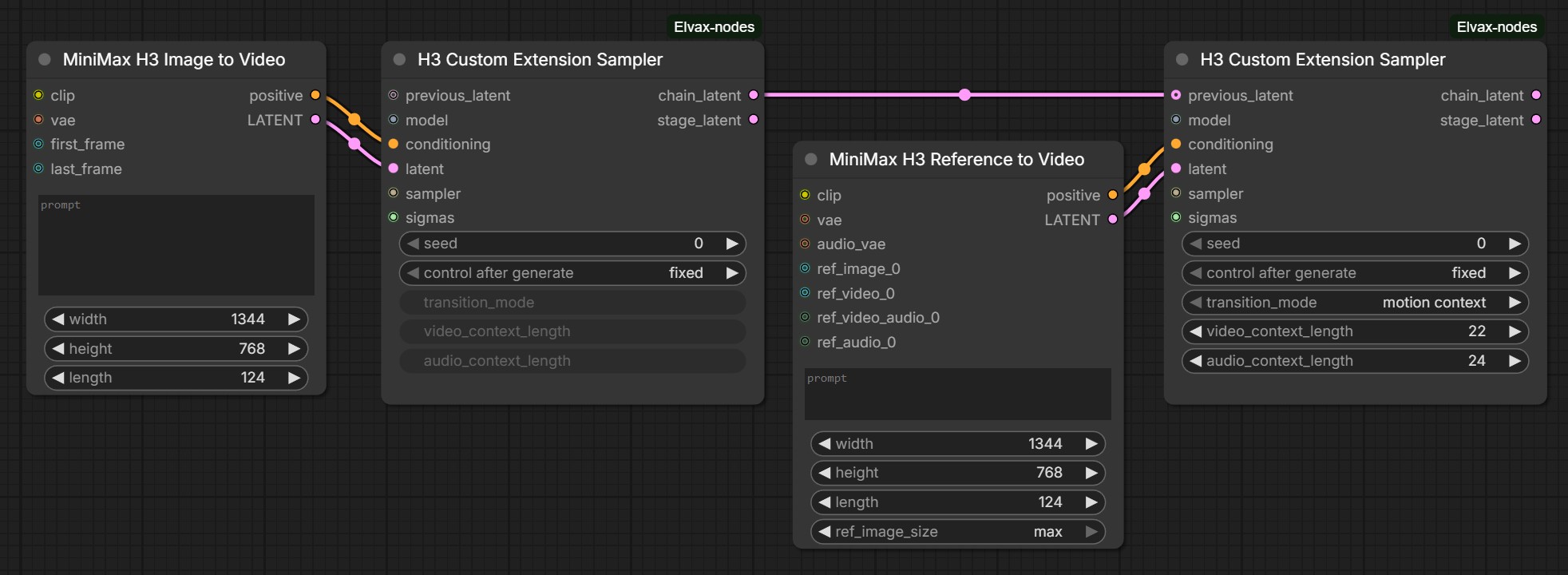This screenshot has height=575, width=1568.
Task: Decrease height on Image to Video node
Action: [x=58, y=349]
